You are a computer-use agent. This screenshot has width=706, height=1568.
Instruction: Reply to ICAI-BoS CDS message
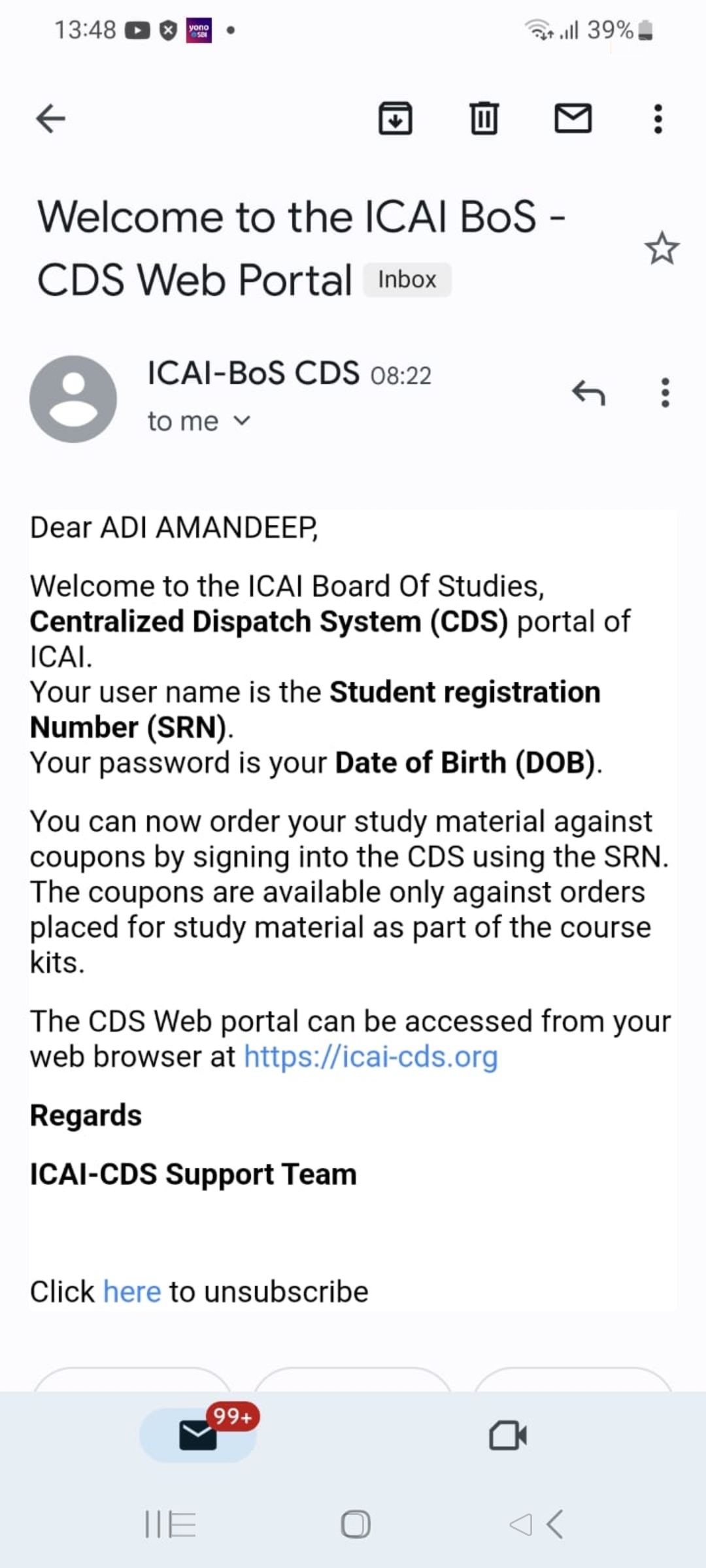point(588,393)
